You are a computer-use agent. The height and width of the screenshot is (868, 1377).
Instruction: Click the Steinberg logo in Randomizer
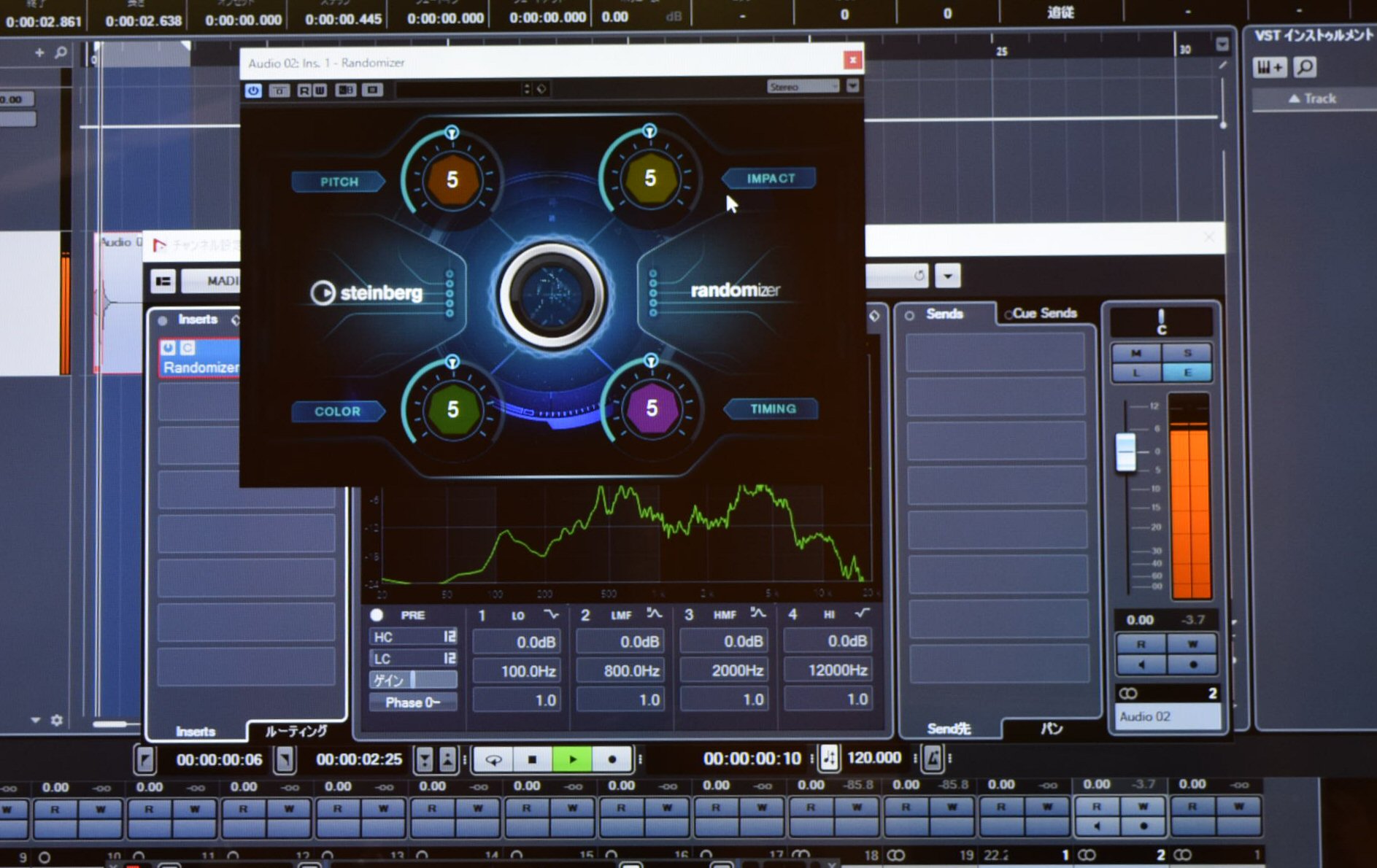367,292
